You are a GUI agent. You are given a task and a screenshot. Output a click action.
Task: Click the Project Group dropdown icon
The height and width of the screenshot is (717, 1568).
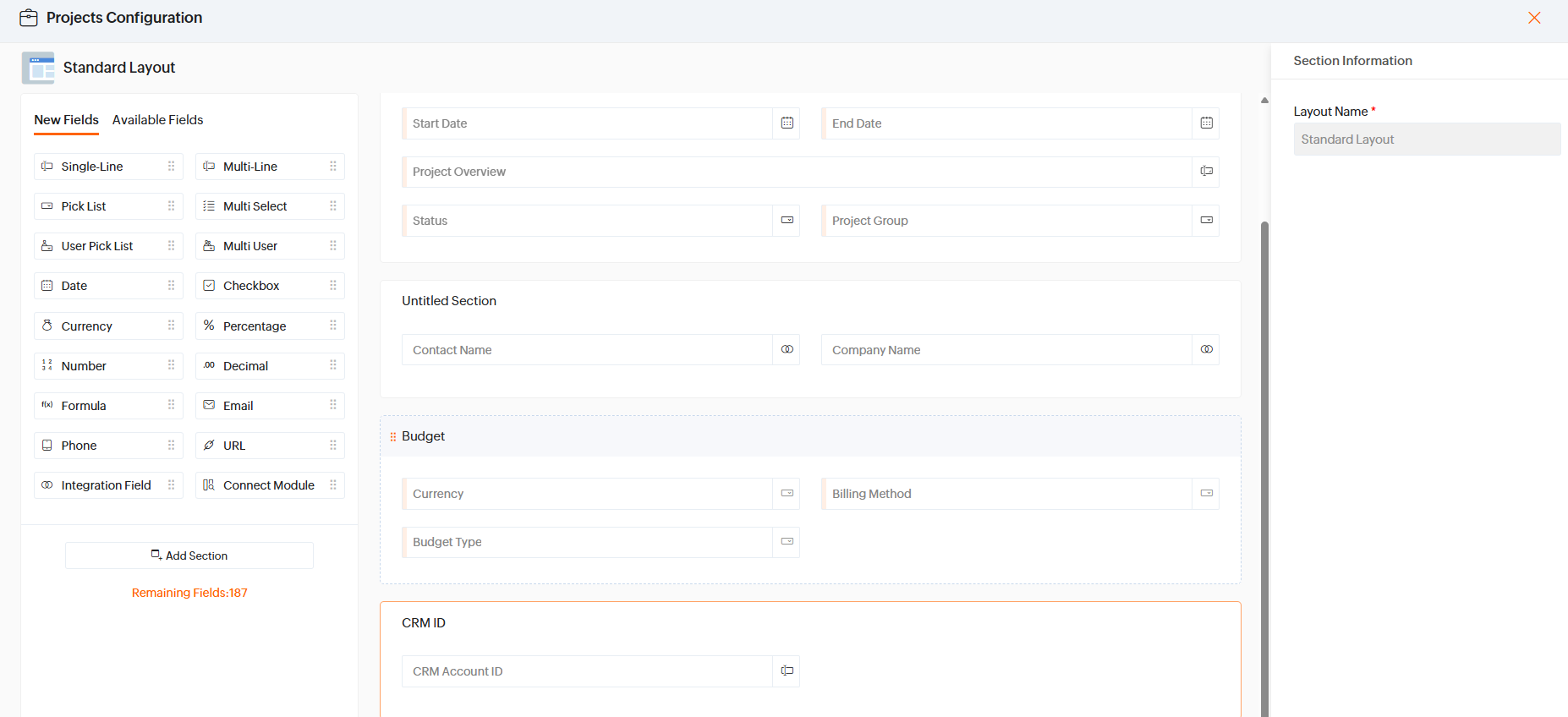(1206, 220)
